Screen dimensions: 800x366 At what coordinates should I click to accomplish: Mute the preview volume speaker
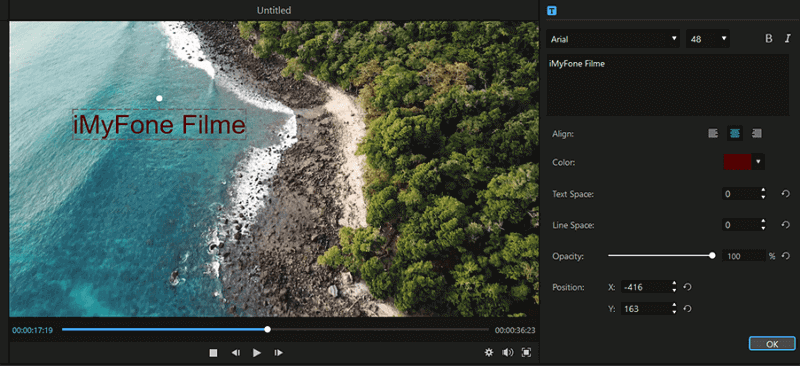coord(507,352)
